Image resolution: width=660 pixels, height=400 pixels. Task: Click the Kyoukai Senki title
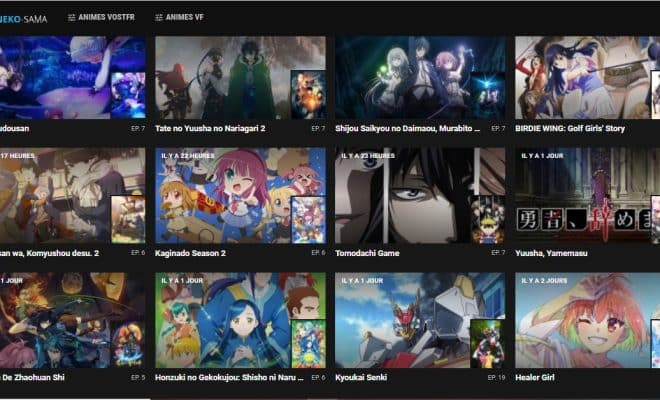361,378
